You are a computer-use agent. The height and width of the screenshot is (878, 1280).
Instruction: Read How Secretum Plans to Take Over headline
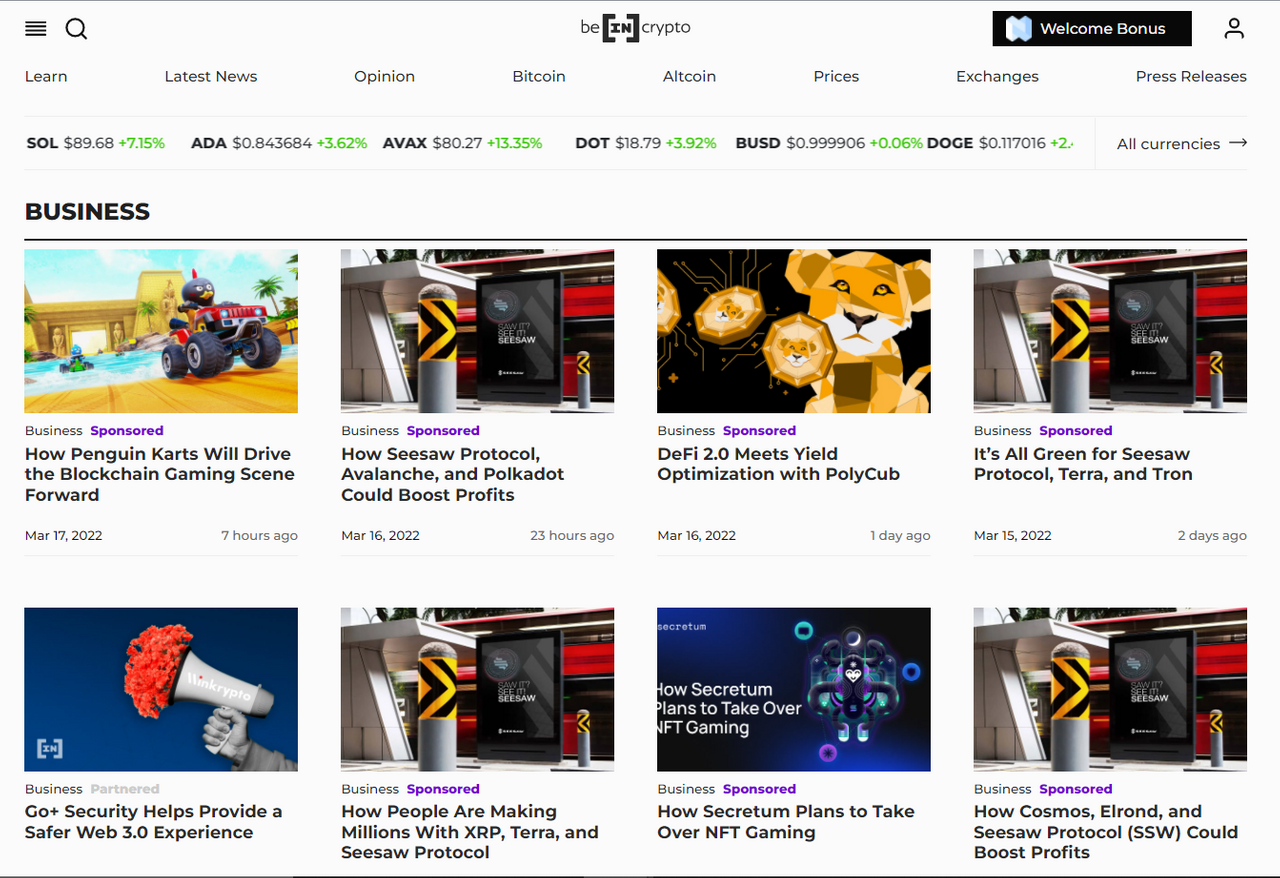point(786,822)
